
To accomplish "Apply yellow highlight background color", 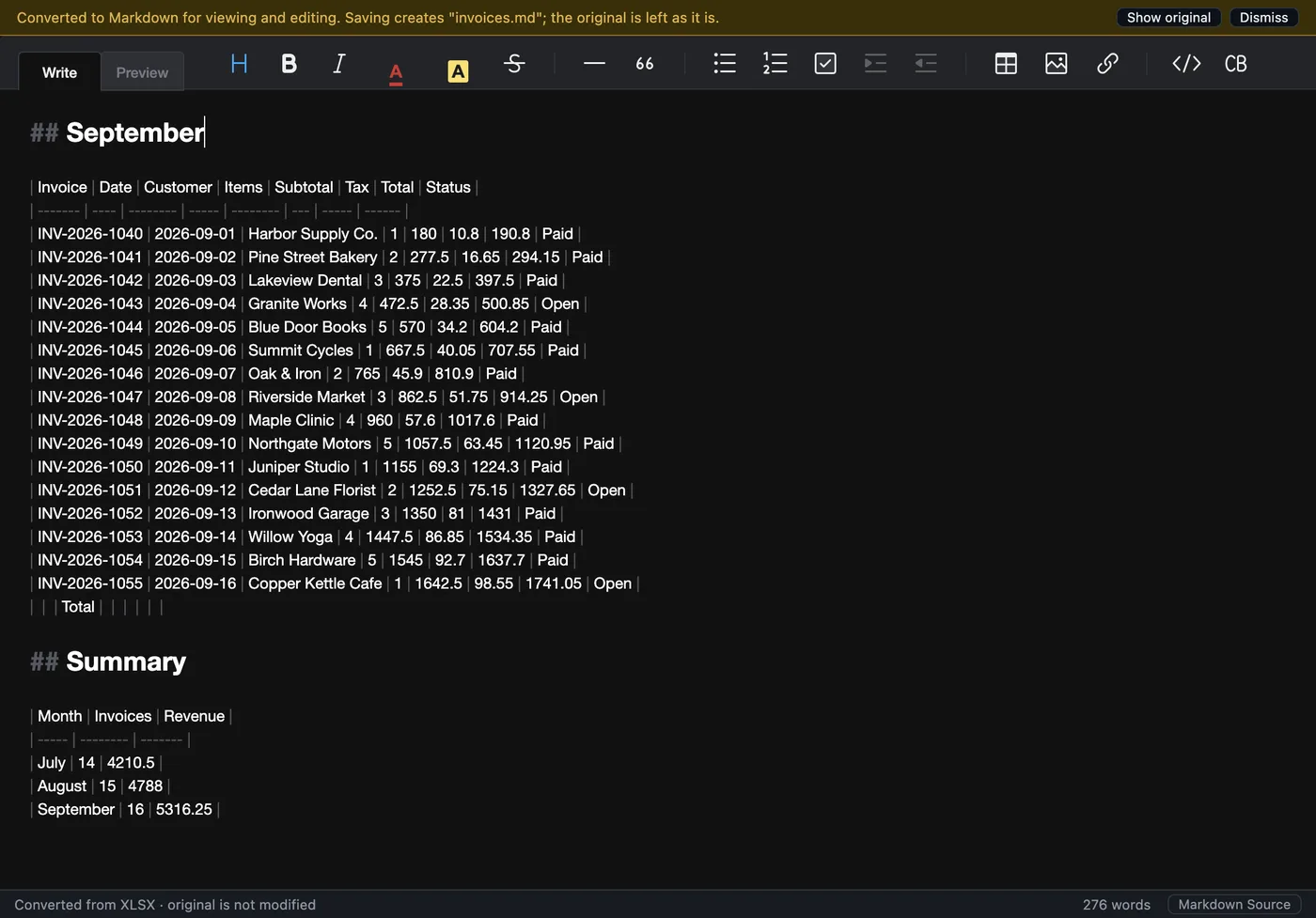I will (458, 71).
